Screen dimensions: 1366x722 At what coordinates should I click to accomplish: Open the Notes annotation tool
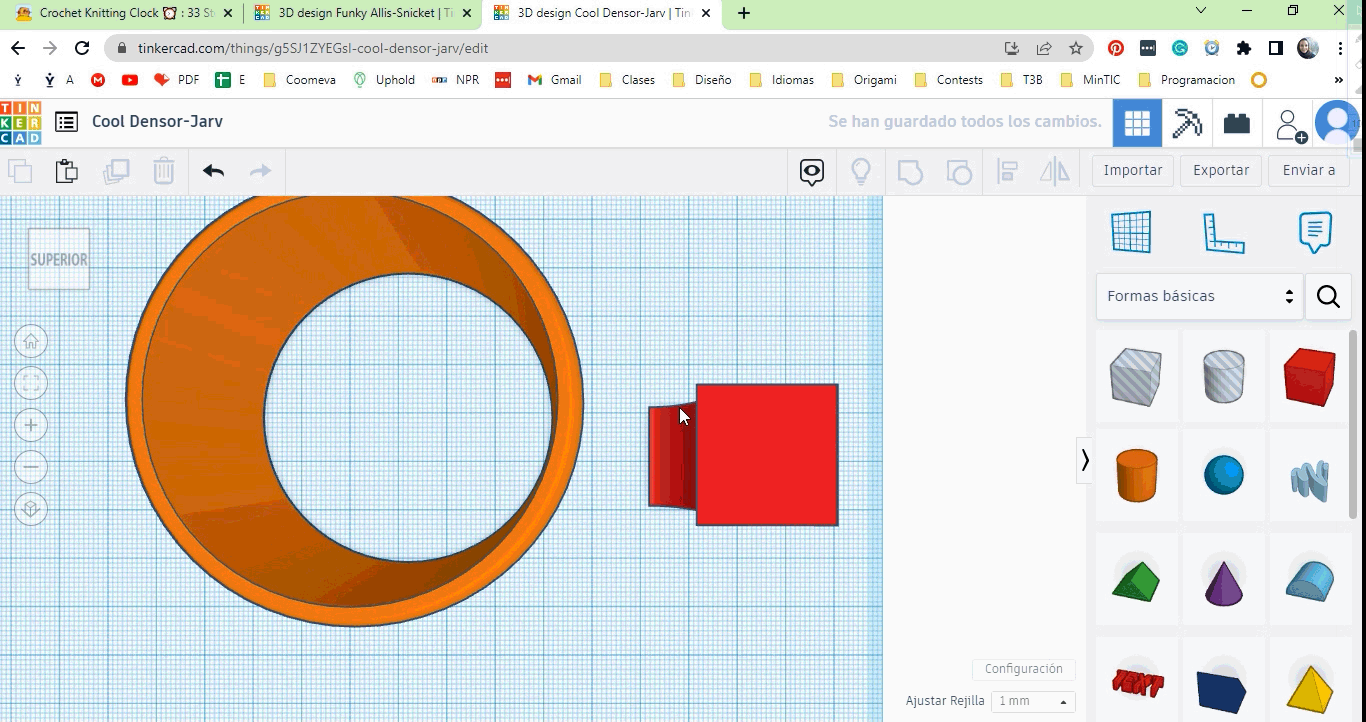[1314, 231]
